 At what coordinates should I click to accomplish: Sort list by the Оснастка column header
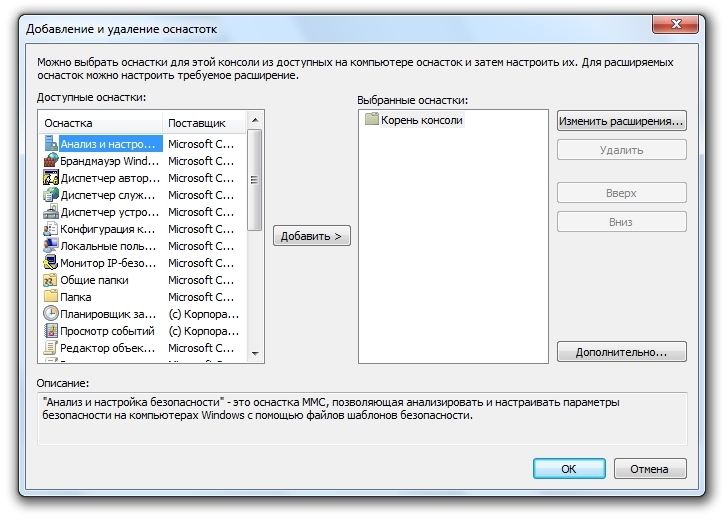100,123
